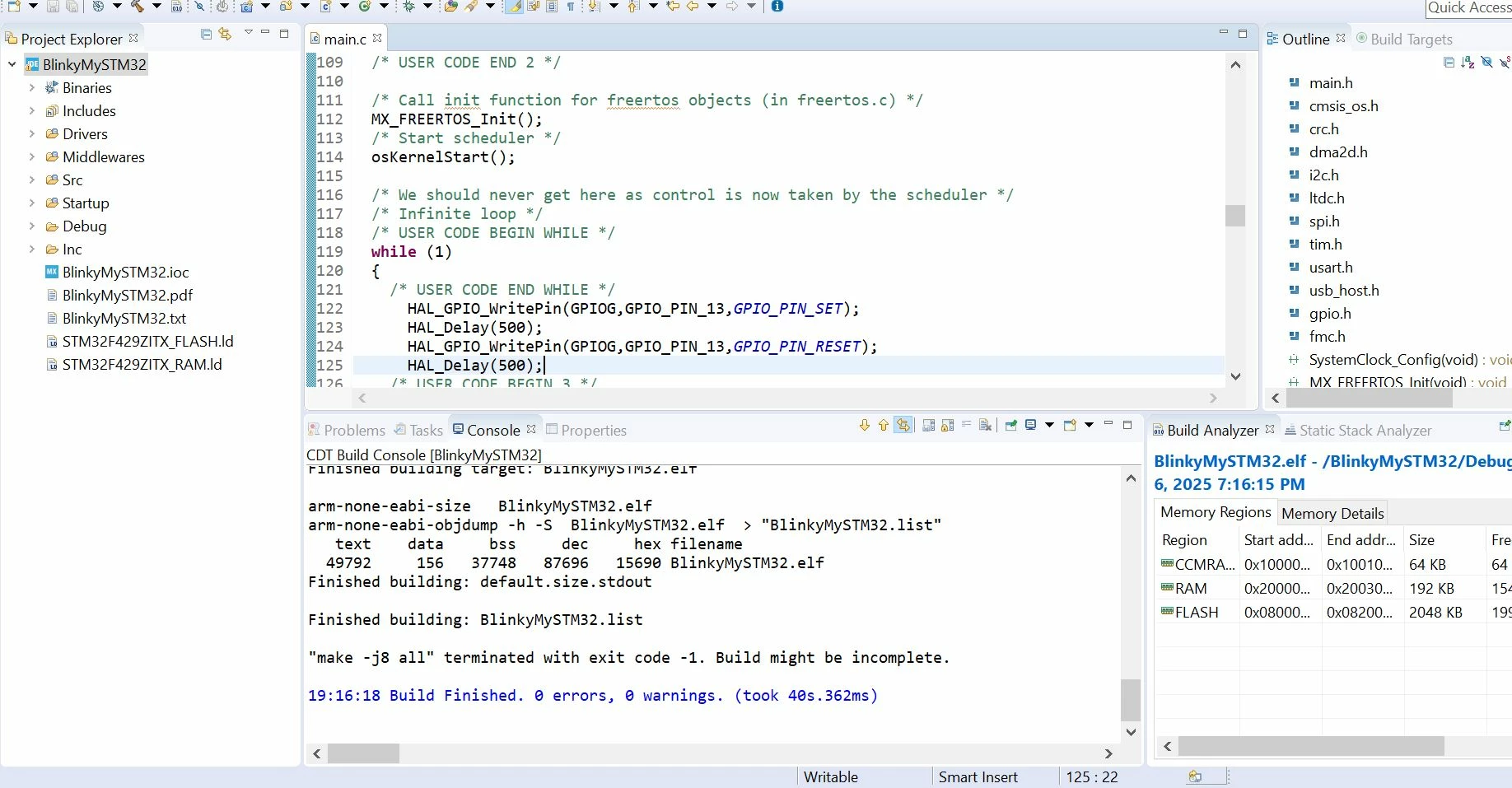Toggle console Wrap Lines icon
The image size is (1512, 788).
(x=966, y=425)
